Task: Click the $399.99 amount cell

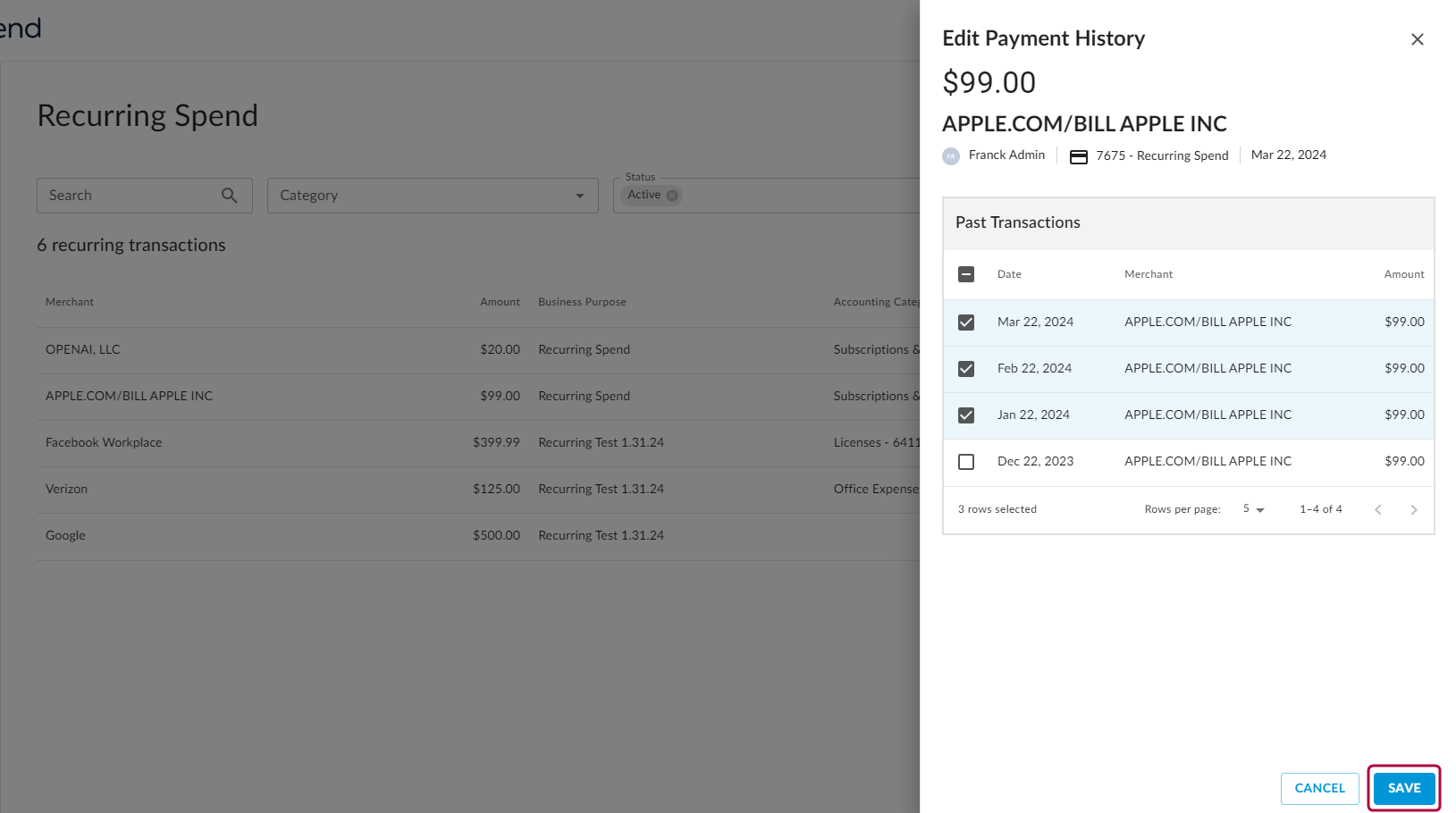Action: [496, 442]
